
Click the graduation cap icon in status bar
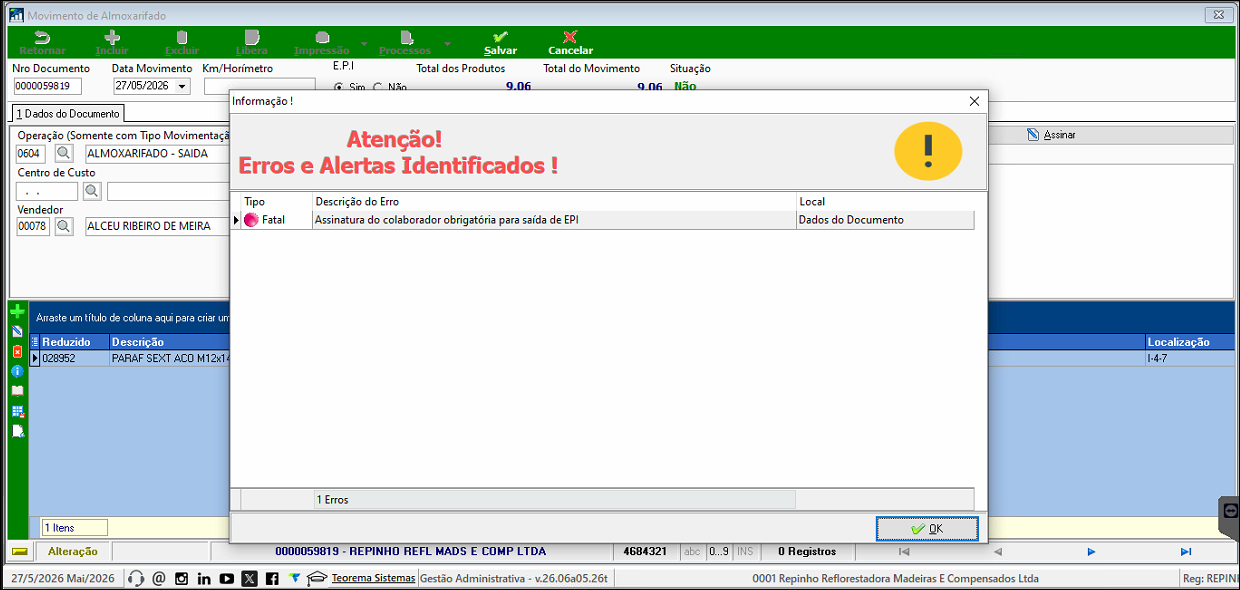coord(316,578)
